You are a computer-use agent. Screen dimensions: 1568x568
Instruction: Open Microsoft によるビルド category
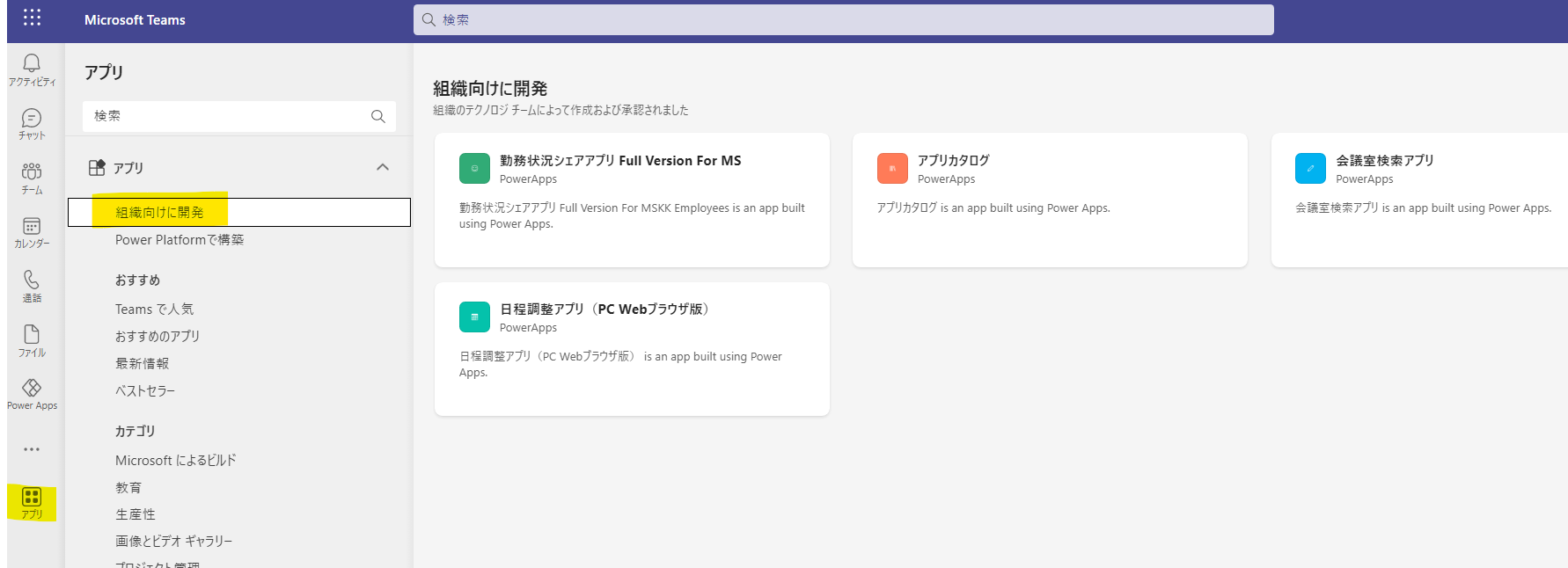click(x=176, y=461)
